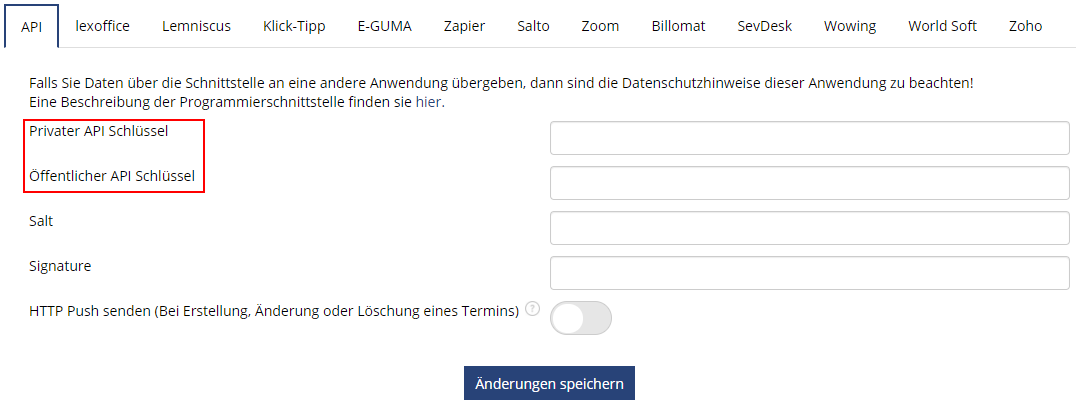Focus the Privater API Schlüssel field

pos(810,138)
